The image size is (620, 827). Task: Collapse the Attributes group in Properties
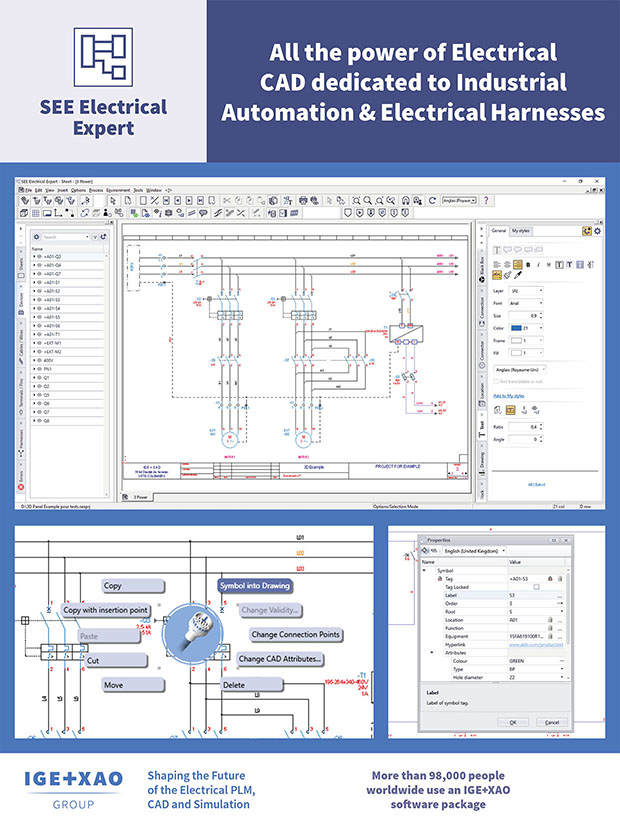coord(432,653)
